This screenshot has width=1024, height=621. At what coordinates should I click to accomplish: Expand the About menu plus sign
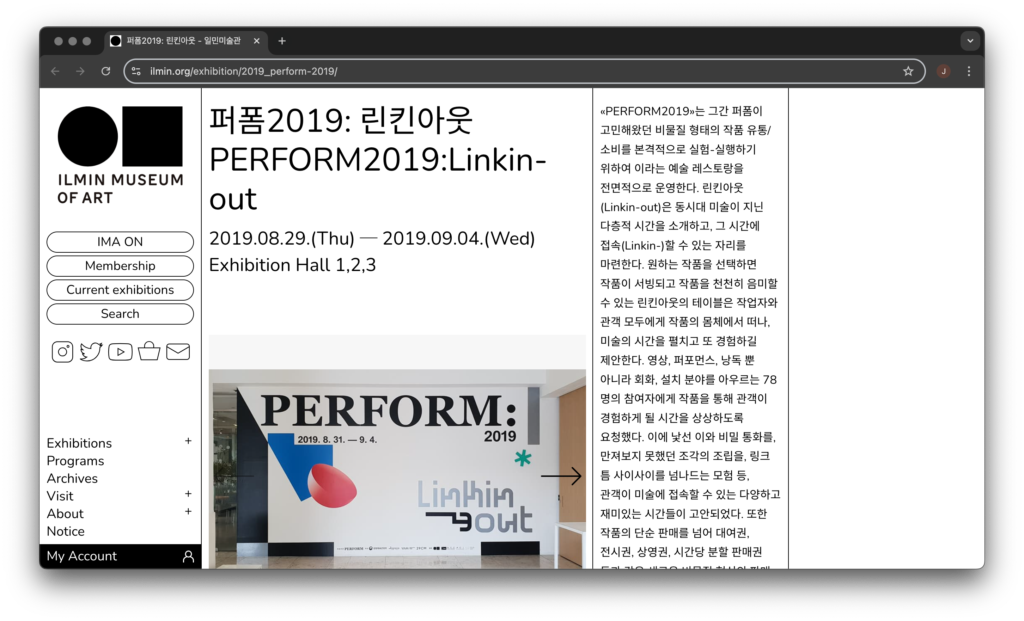point(188,512)
